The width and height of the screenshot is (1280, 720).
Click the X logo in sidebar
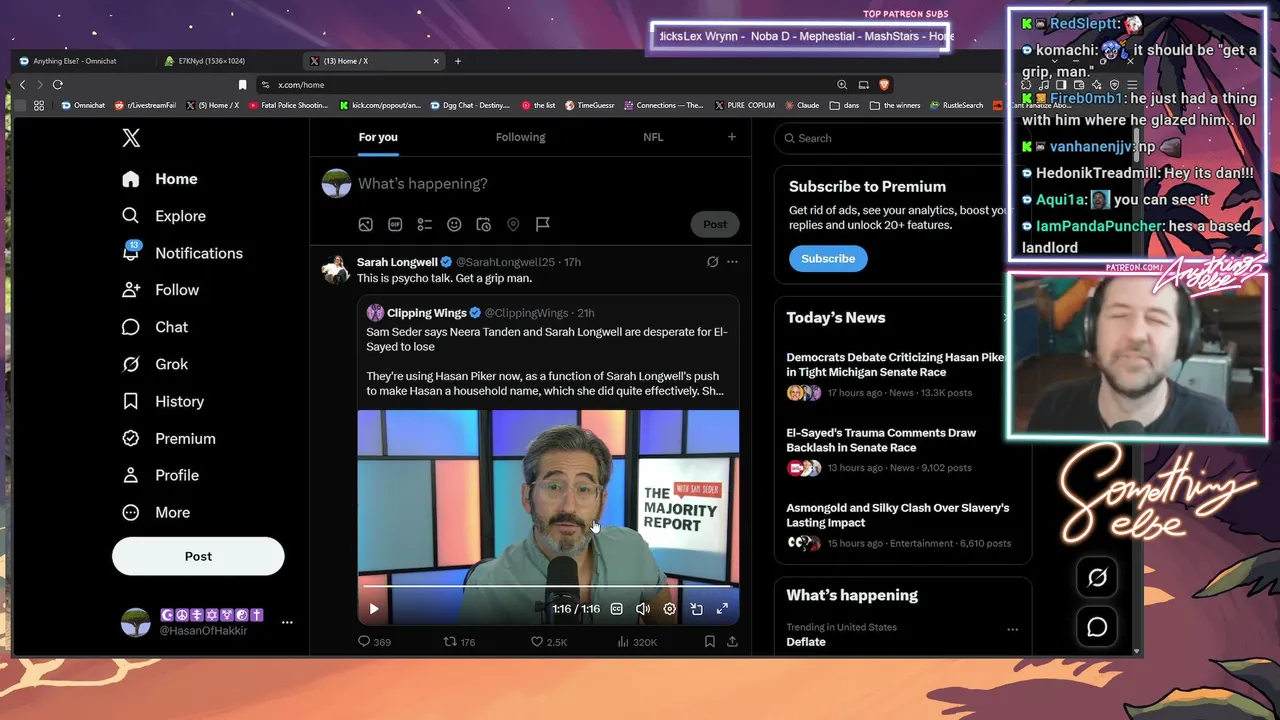click(x=131, y=138)
